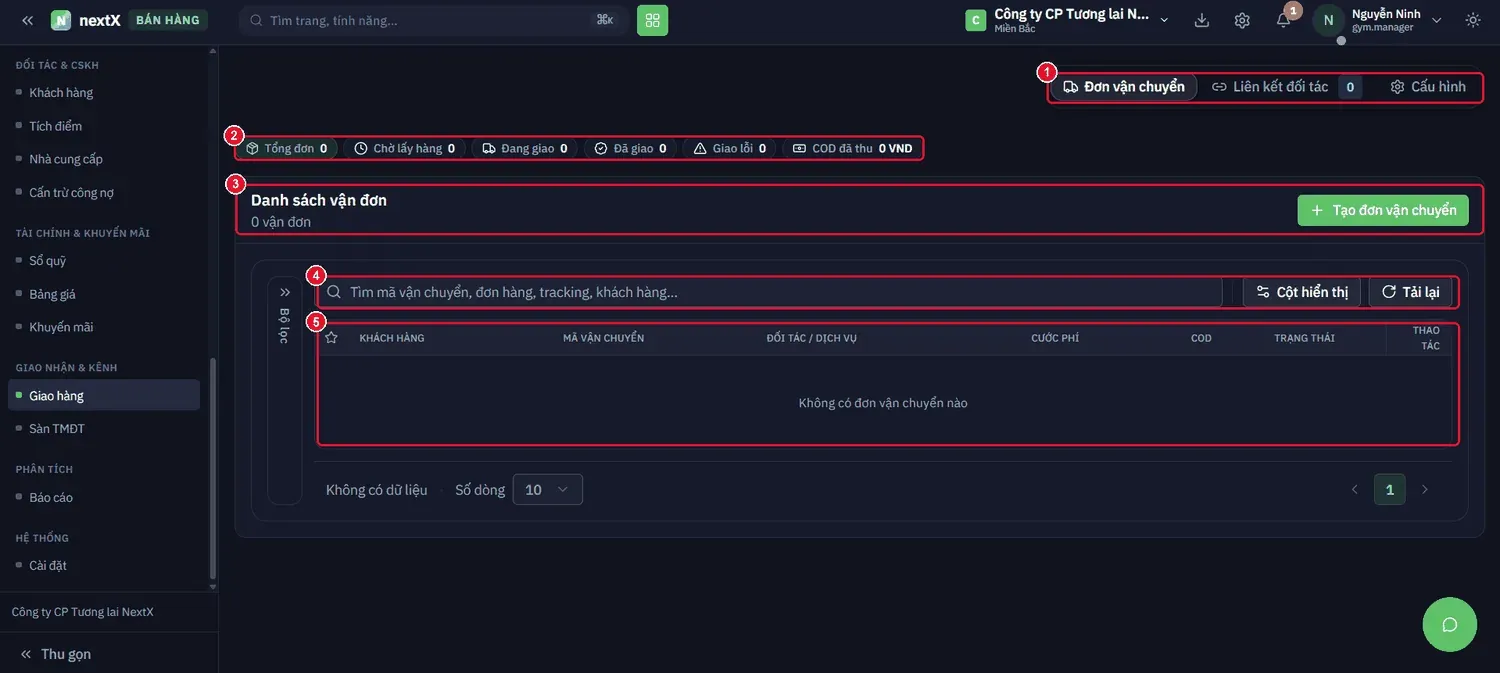
Task: Go to the previous page arrow
Action: click(x=1355, y=489)
